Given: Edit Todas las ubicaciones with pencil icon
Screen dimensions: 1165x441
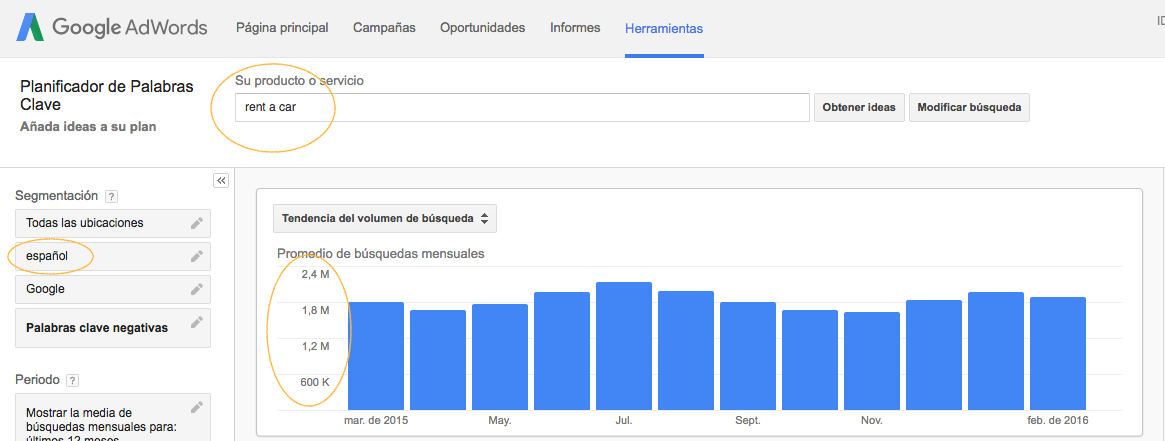Looking at the screenshot, I should pyautogui.click(x=196, y=223).
